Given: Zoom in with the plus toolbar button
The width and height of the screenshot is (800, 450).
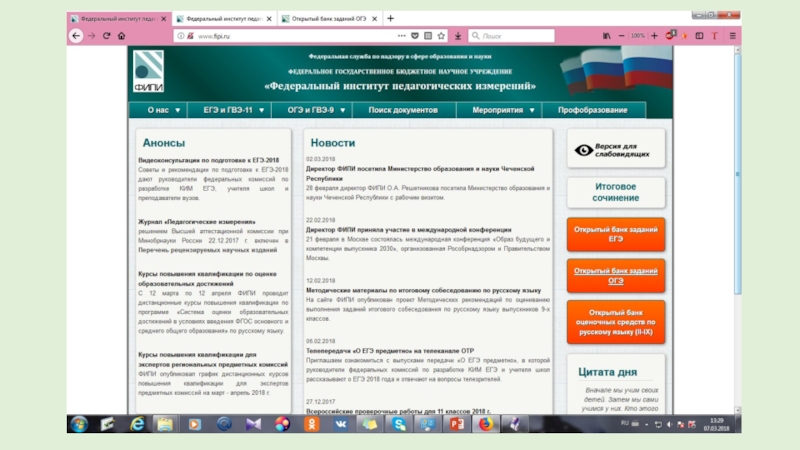Looking at the screenshot, I should 655,36.
